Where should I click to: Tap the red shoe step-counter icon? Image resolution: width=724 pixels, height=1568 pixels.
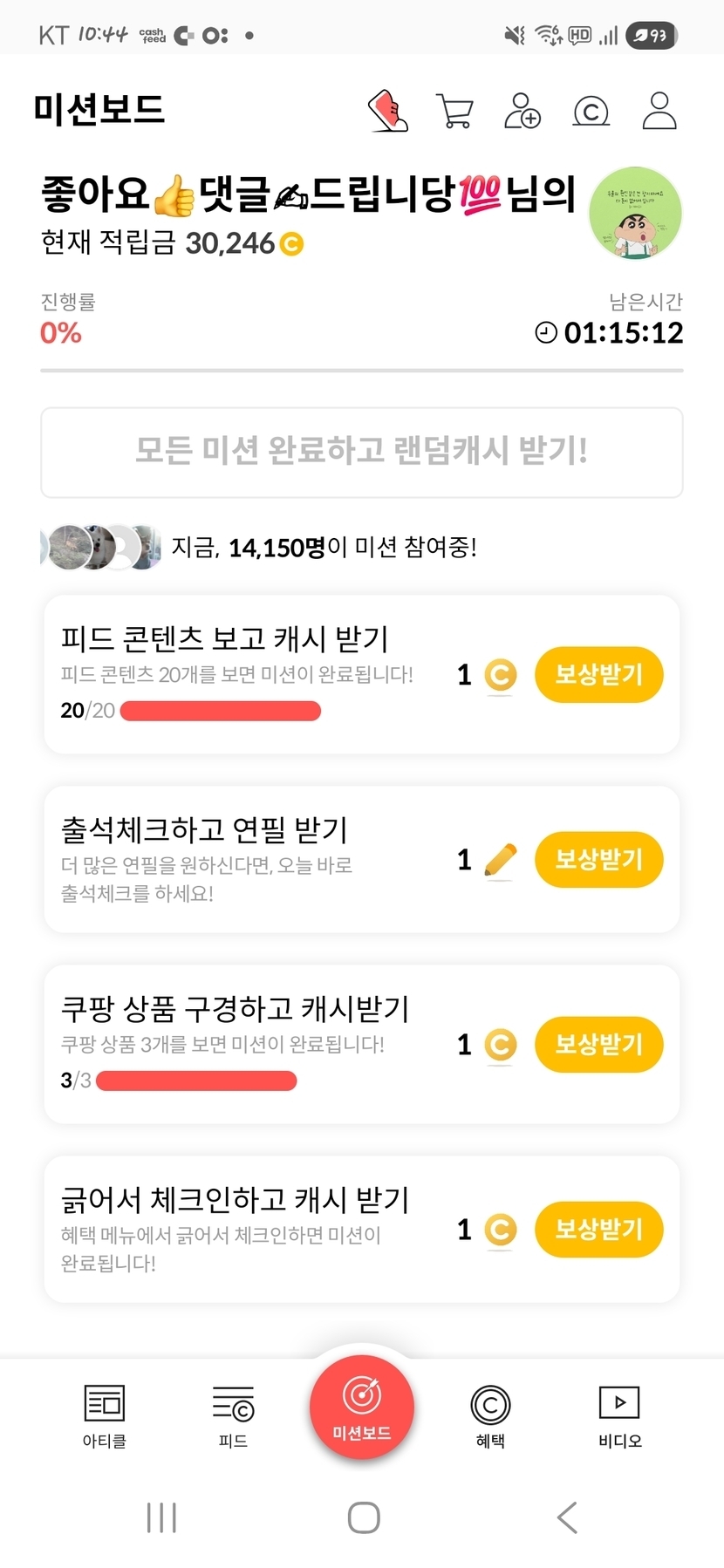(x=388, y=111)
